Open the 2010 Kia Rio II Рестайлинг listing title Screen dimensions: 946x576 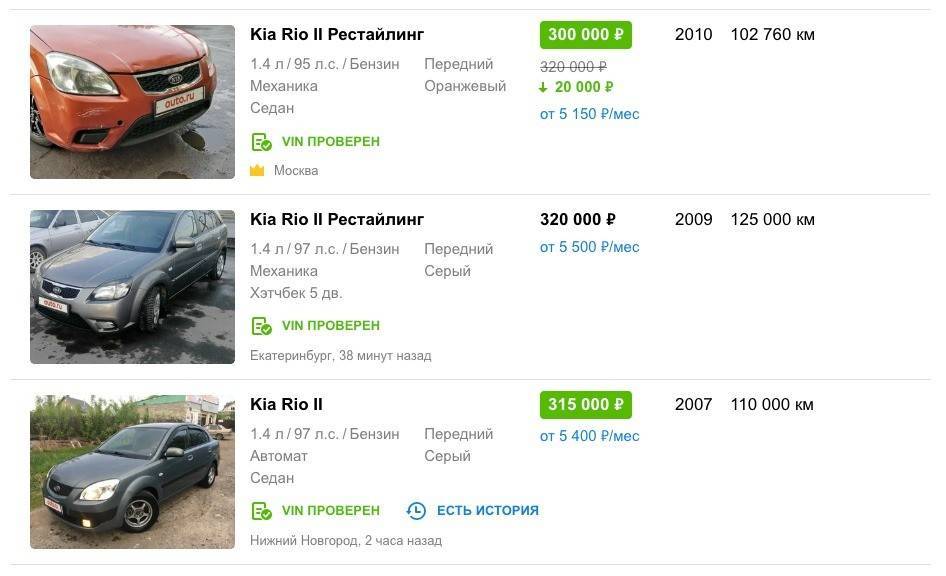337,35
